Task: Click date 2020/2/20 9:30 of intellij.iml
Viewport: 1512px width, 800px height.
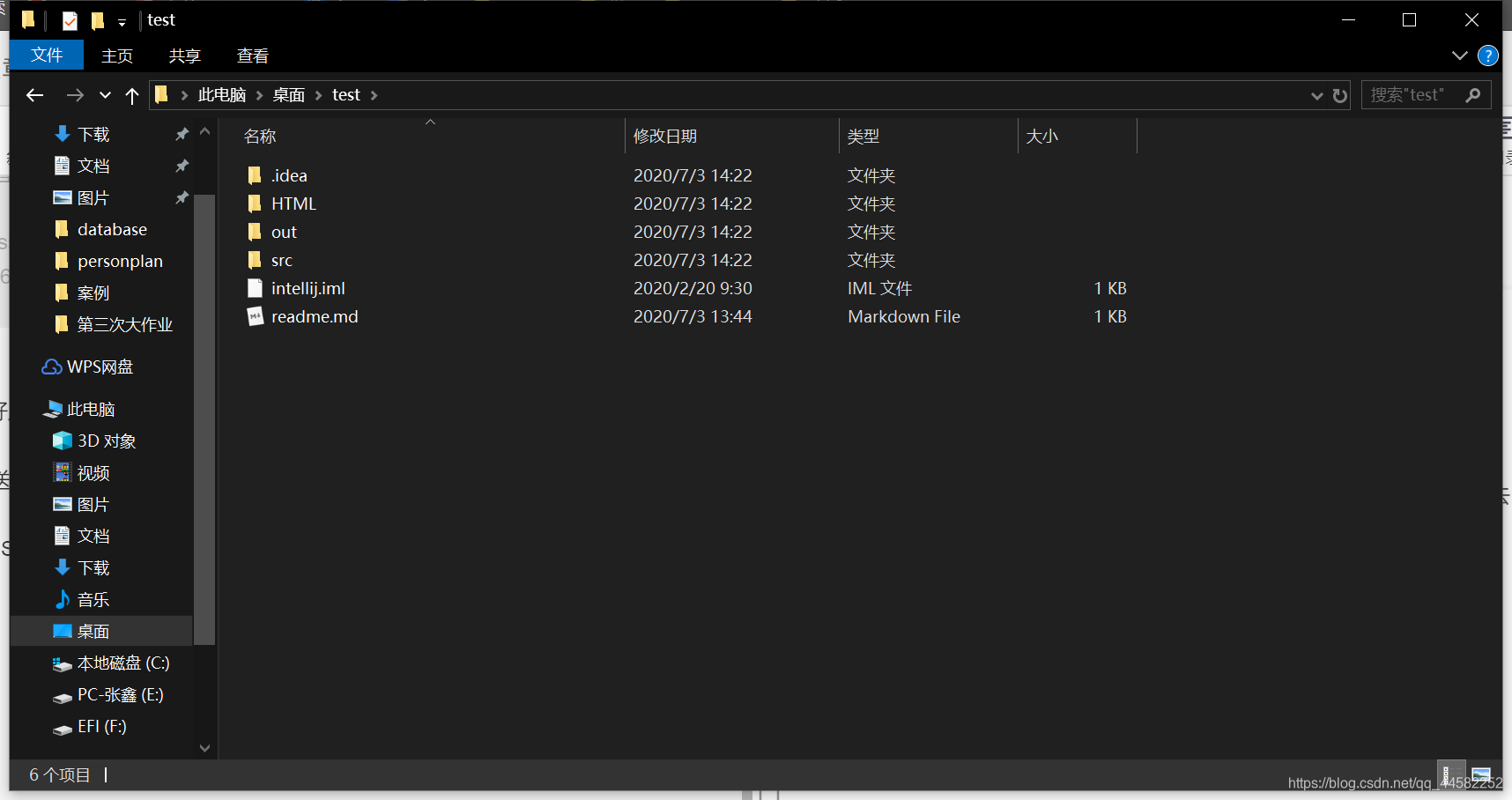Action: click(x=693, y=288)
